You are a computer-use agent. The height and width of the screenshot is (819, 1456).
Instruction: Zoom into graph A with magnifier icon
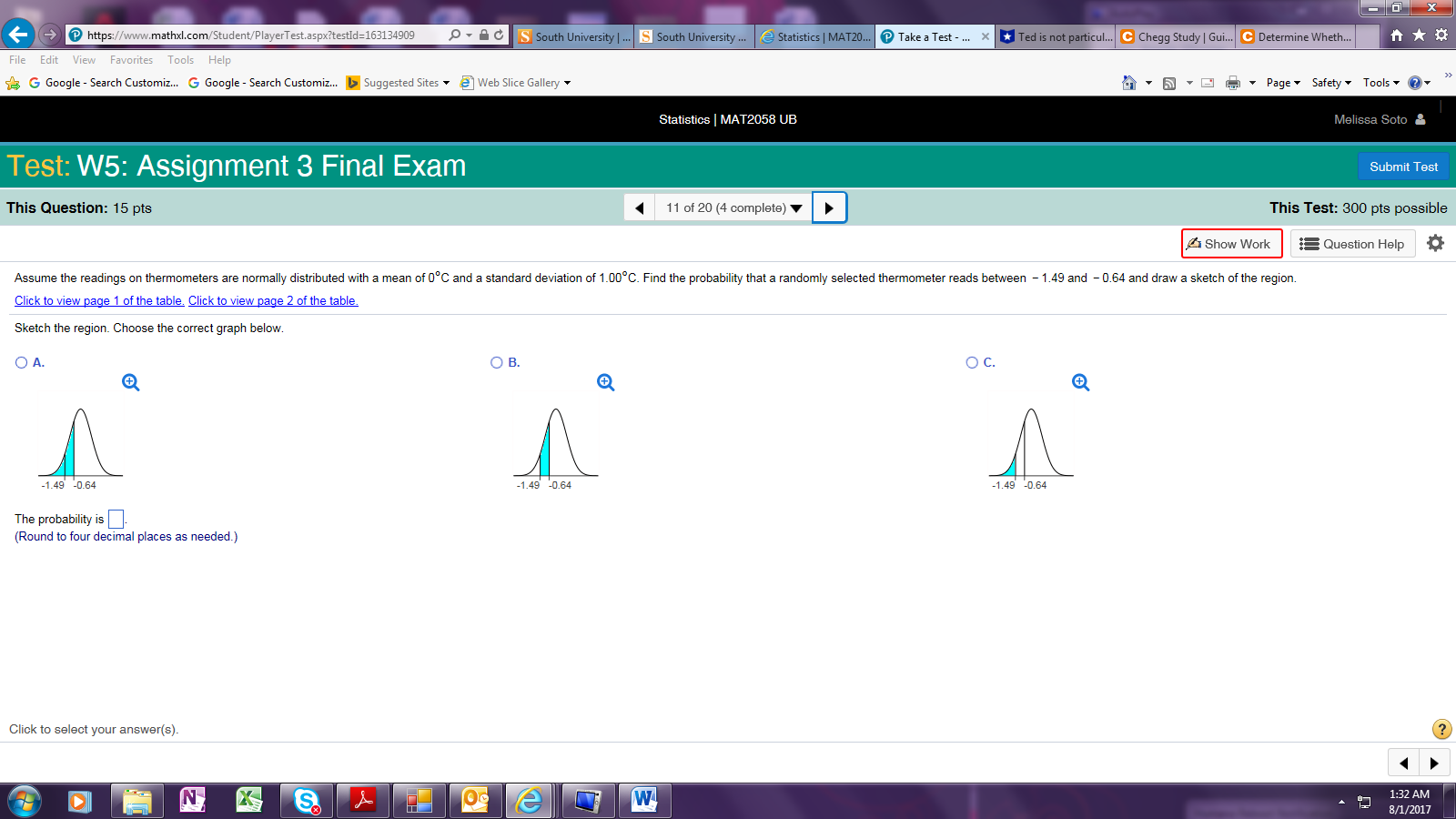pyautogui.click(x=131, y=383)
